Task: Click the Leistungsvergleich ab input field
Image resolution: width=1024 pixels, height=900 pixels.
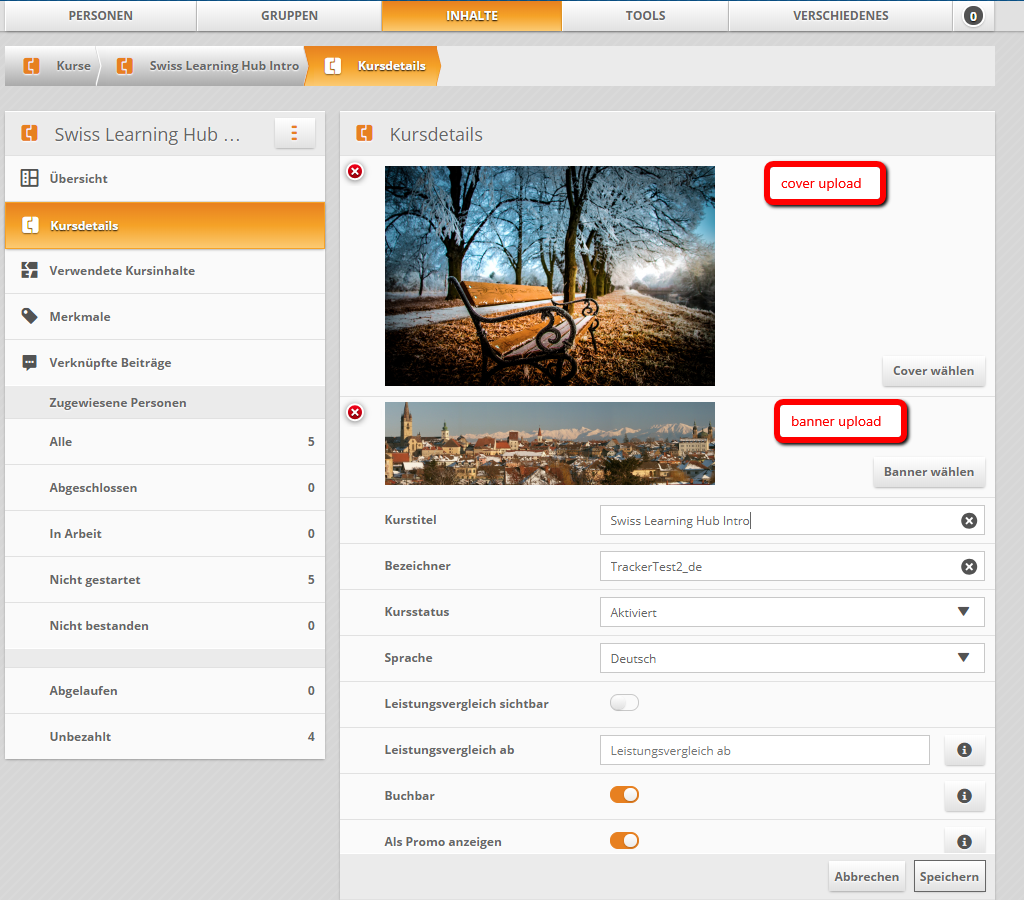Action: pos(764,750)
